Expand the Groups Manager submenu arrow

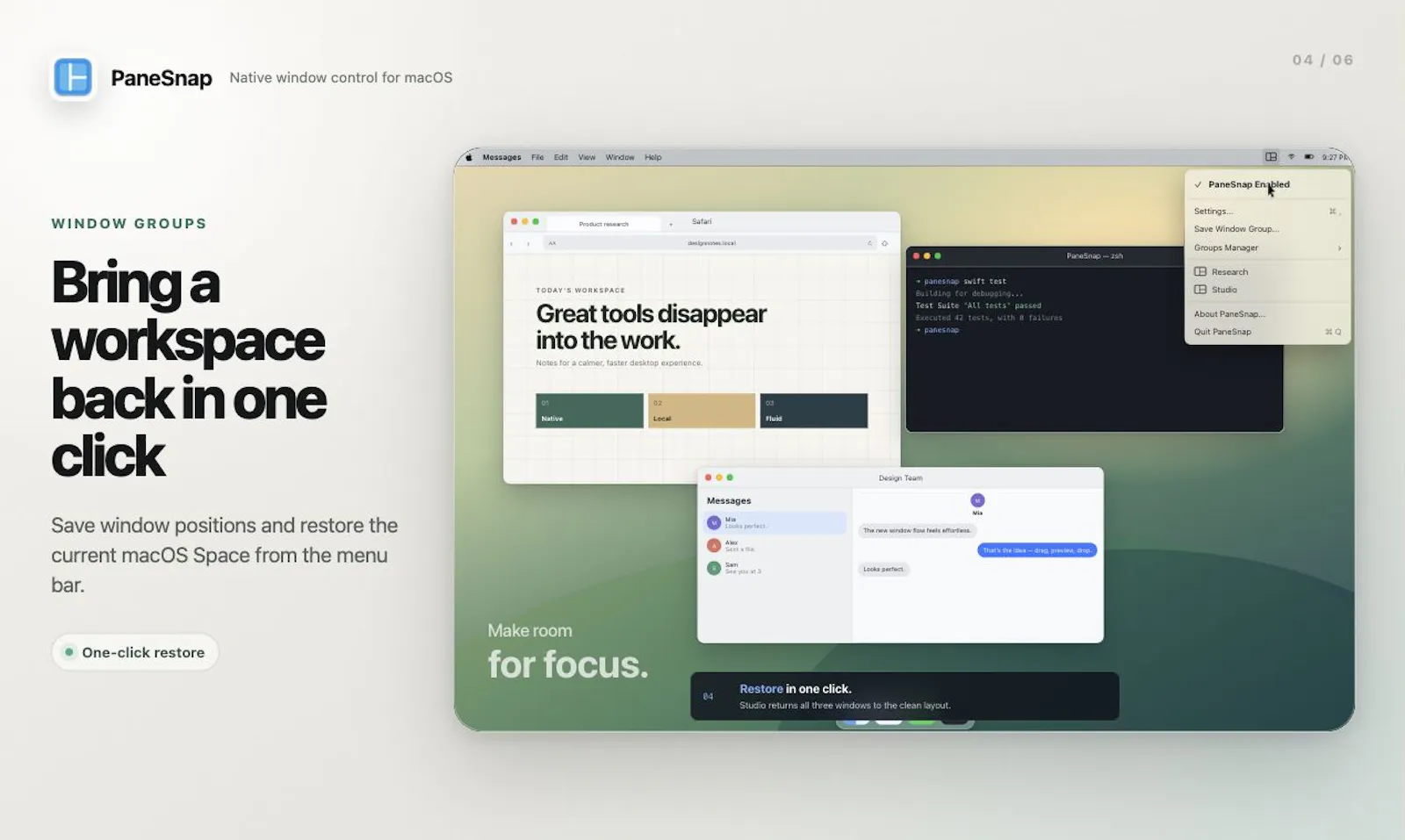1339,248
